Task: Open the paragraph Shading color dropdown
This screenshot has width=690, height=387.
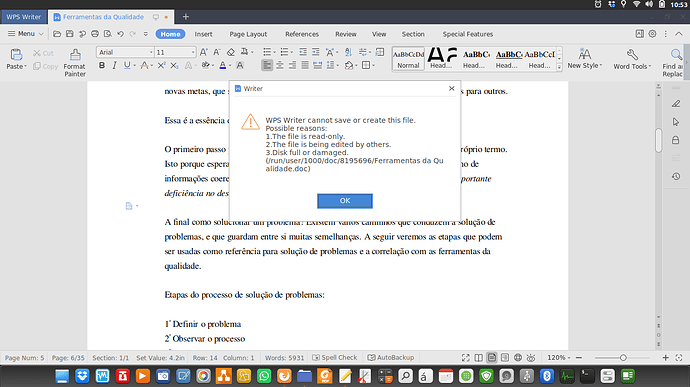Action: tap(356, 66)
